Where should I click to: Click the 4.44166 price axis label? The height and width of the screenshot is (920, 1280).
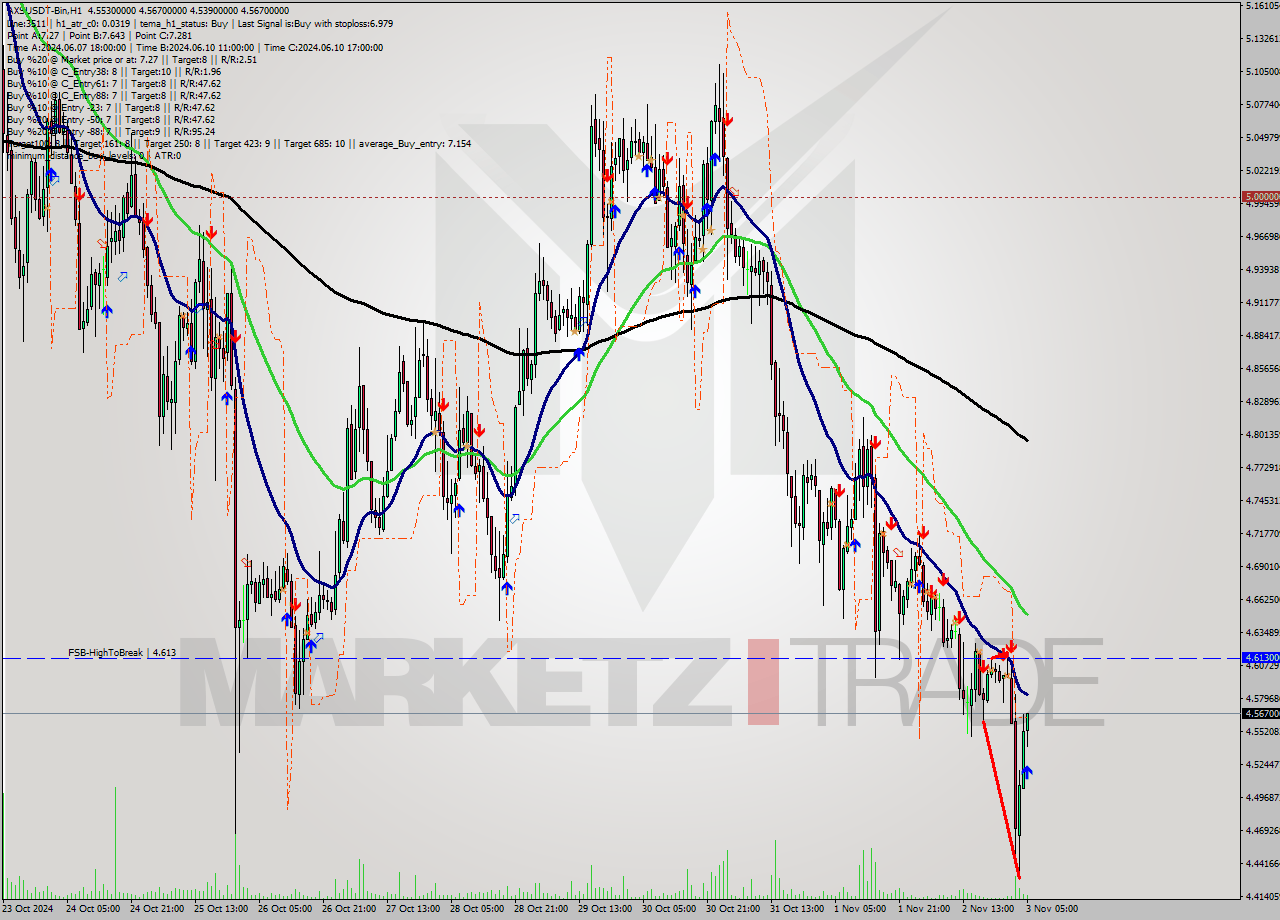1263,863
